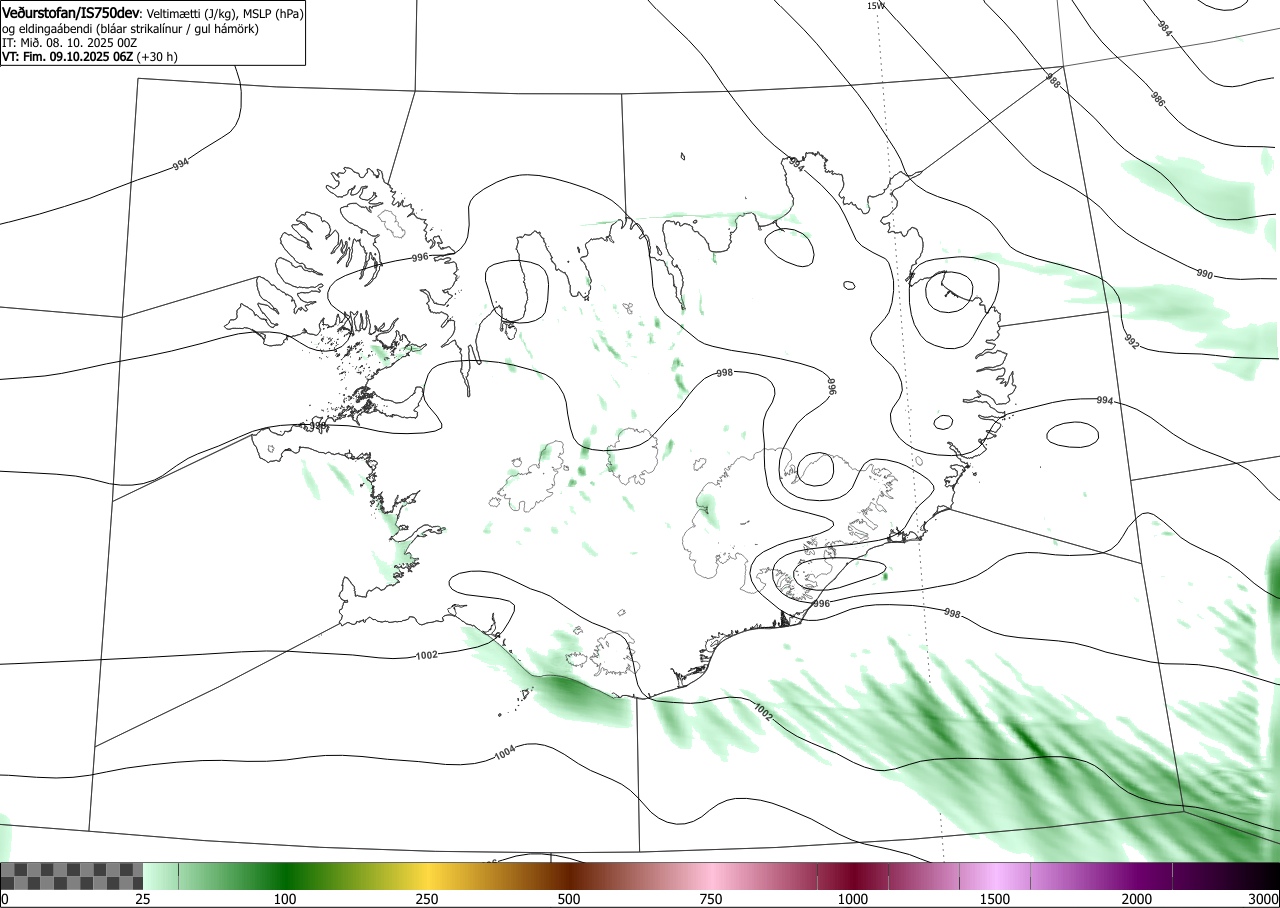Click the Veðurstofan/IS750dev title line
The width and height of the screenshot is (1280, 908).
152,13
